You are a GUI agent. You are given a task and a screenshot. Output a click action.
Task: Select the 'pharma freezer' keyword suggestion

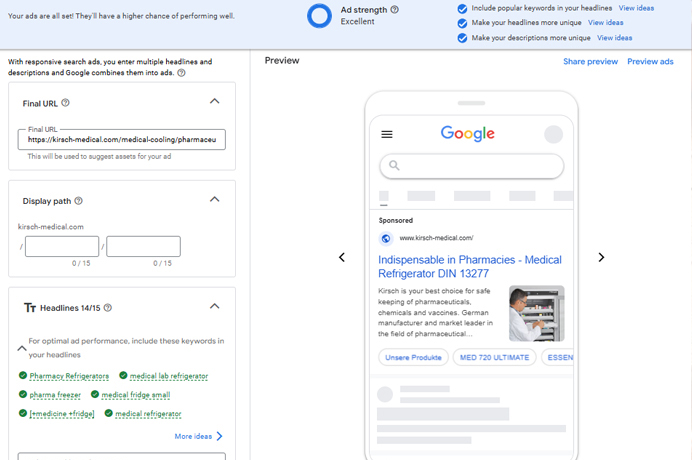(x=55, y=394)
